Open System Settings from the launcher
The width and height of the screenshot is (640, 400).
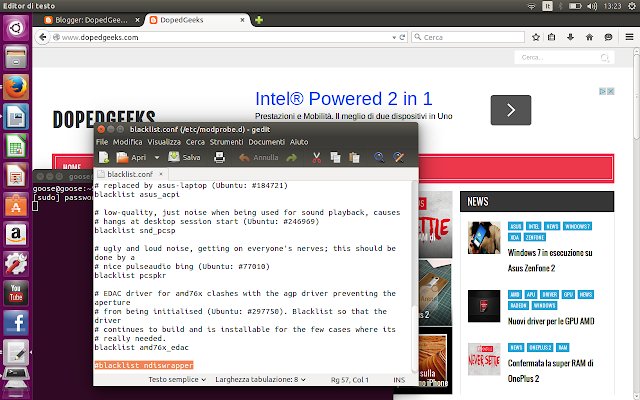coord(16,263)
